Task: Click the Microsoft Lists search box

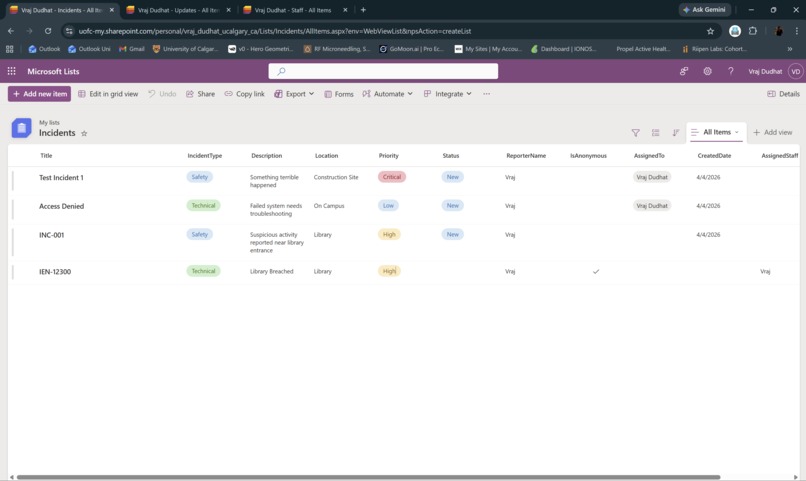Action: click(x=383, y=71)
